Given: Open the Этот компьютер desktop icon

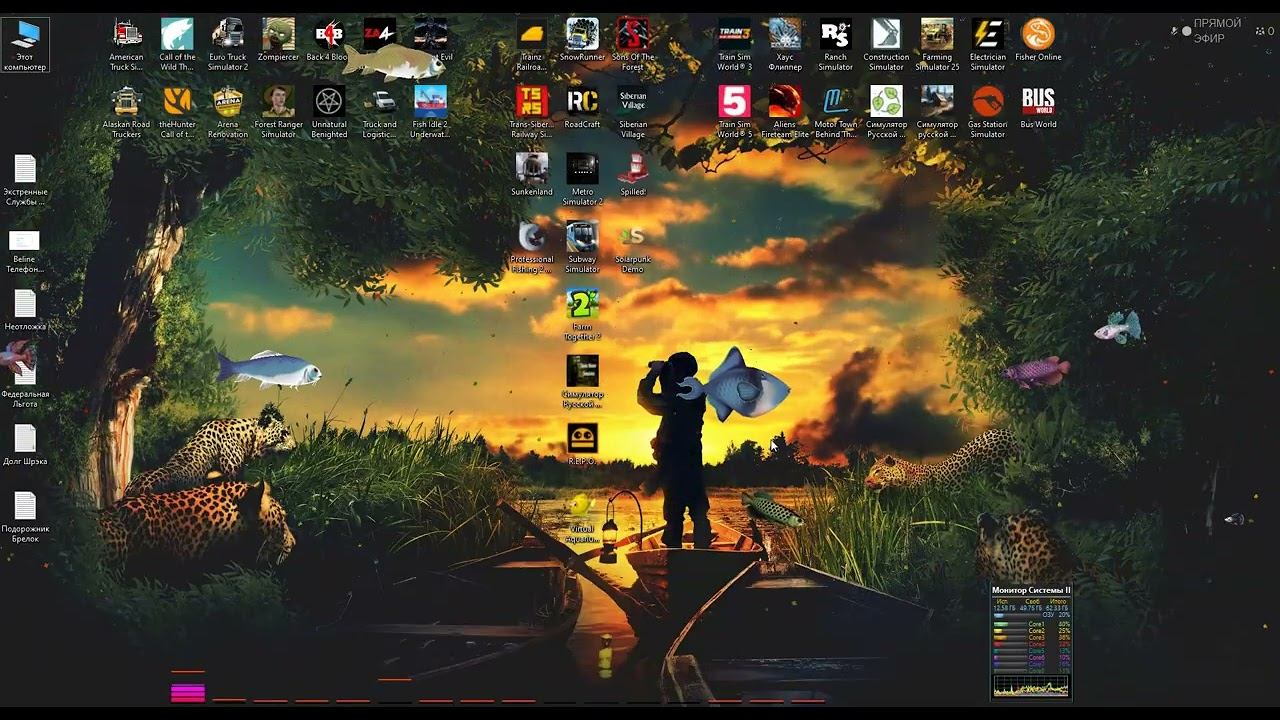Looking at the screenshot, I should [x=25, y=45].
